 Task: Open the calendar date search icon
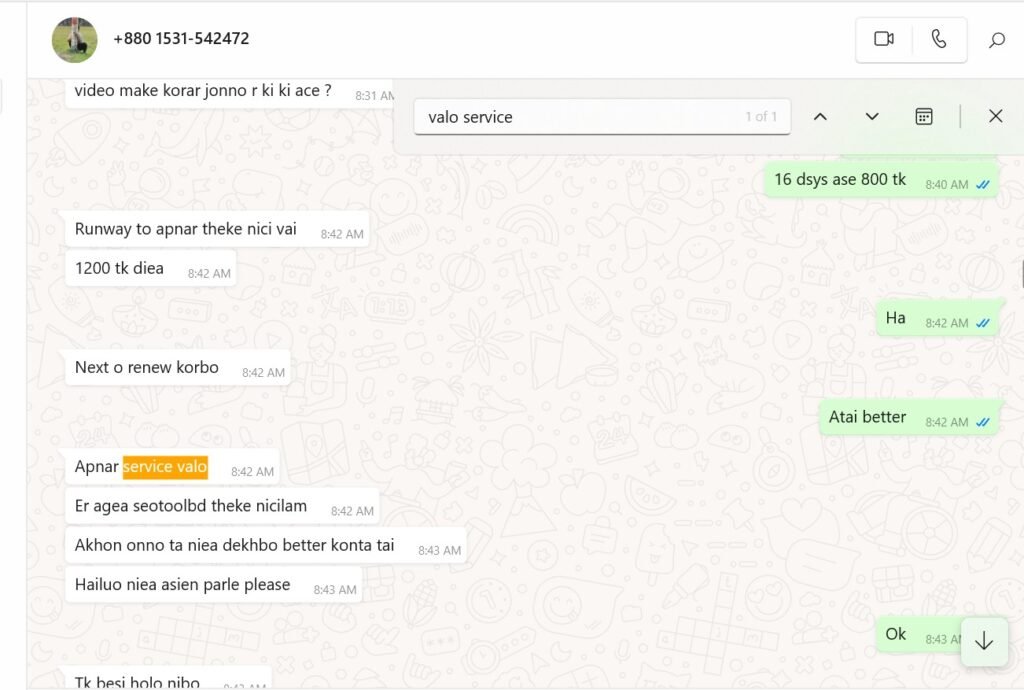(x=924, y=117)
